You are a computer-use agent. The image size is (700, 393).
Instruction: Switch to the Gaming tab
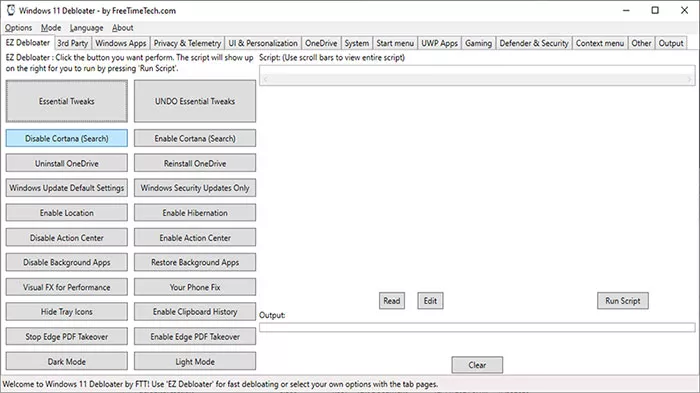(479, 43)
